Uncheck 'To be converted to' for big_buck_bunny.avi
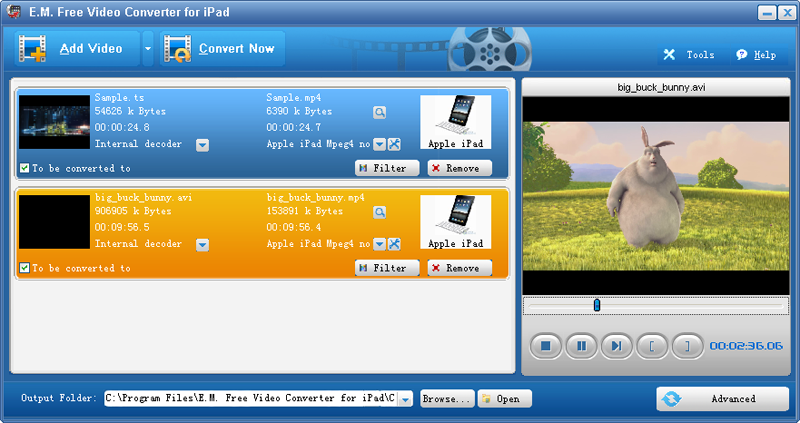This screenshot has width=800, height=423. (24, 268)
